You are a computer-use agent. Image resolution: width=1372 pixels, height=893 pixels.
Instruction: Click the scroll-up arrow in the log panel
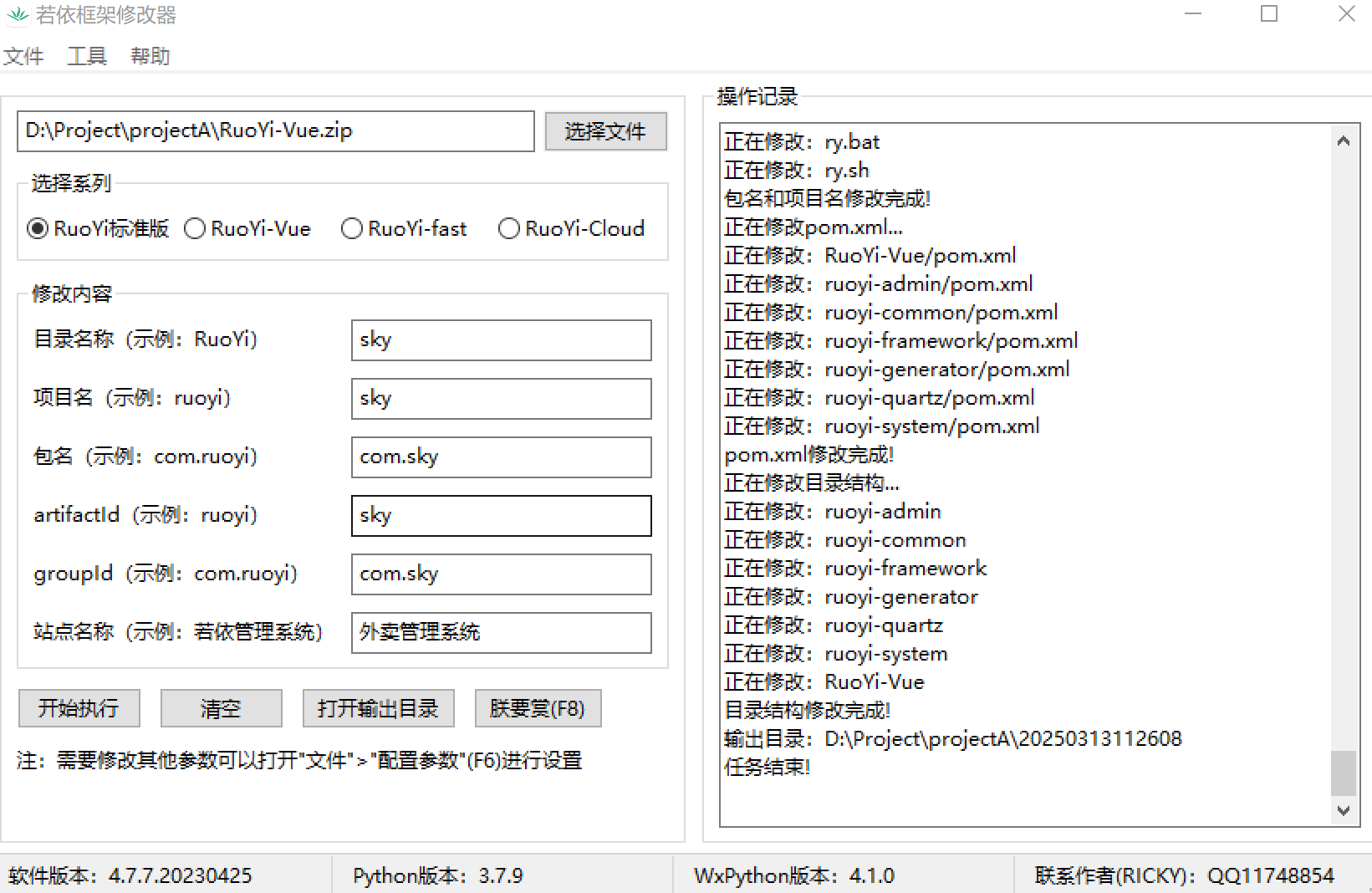point(1344,140)
